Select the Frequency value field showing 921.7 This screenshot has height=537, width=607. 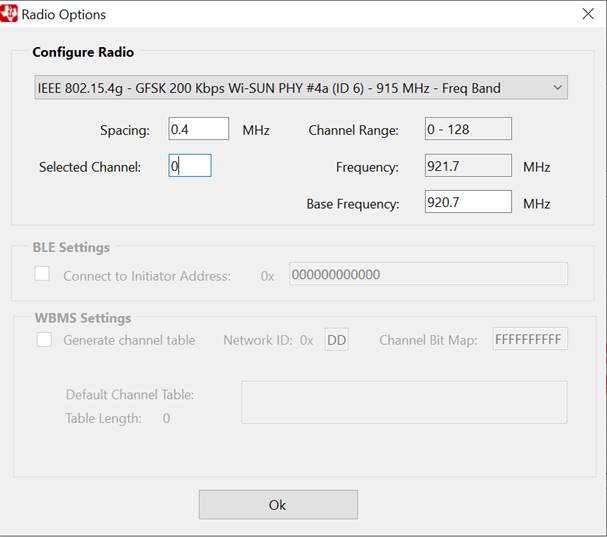pos(468,166)
